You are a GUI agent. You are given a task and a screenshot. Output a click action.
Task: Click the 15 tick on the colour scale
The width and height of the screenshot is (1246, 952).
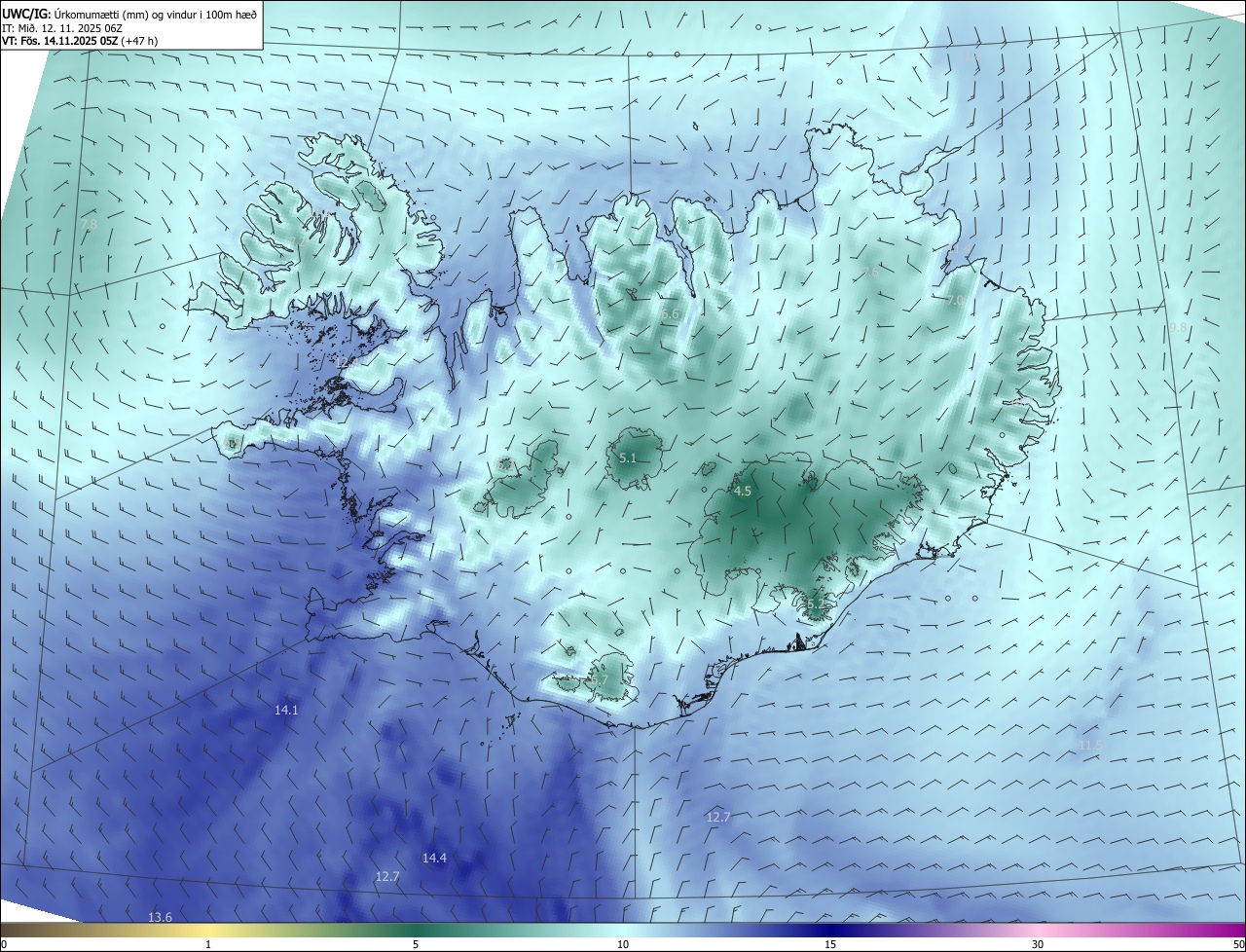[x=830, y=944]
